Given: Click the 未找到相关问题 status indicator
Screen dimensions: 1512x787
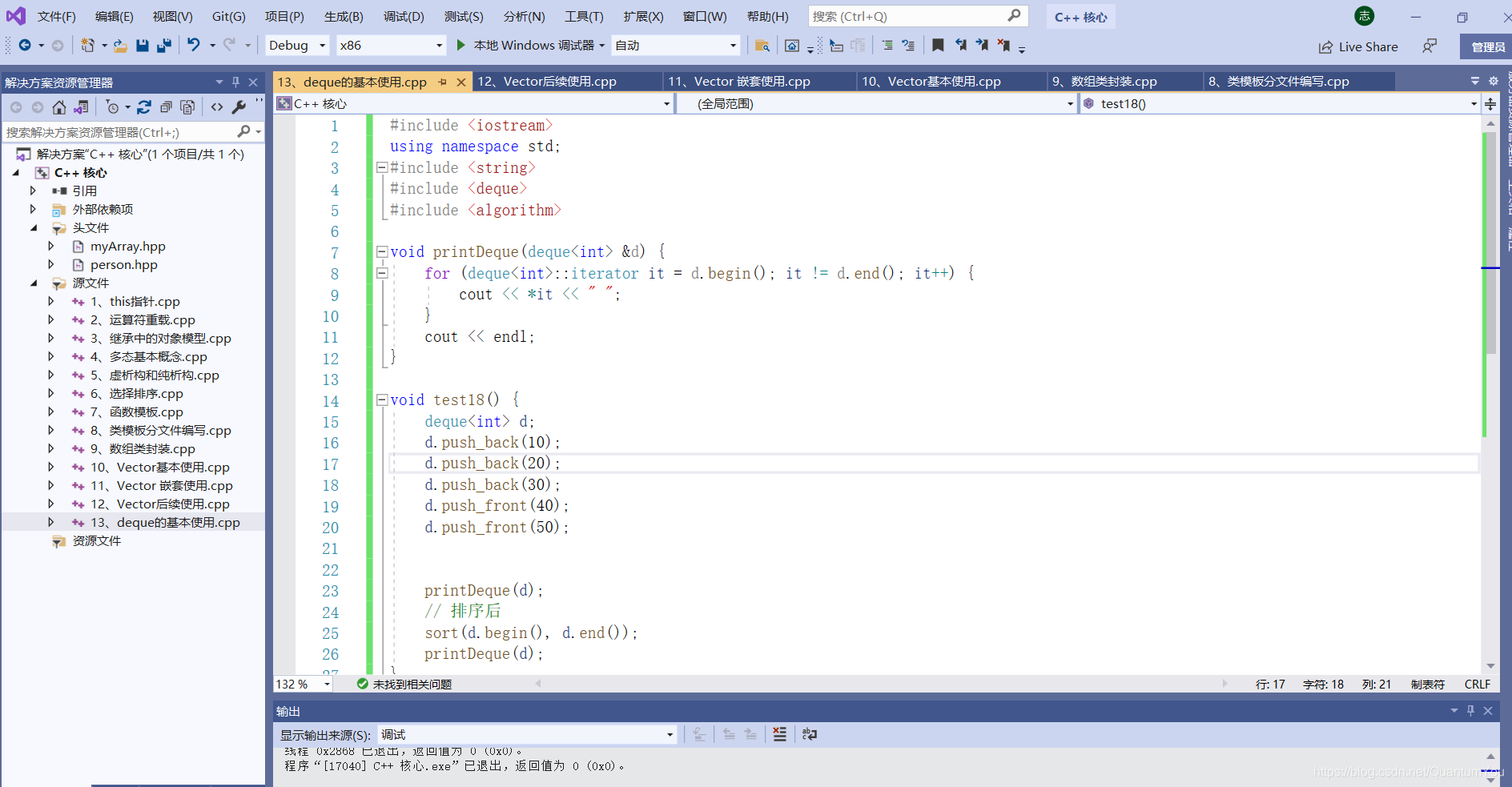Looking at the screenshot, I should [x=404, y=684].
